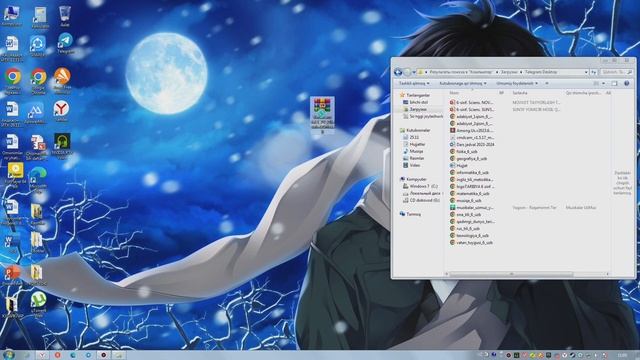This screenshot has width=640, height=360.
Task: Select matematika_6_uzb file in list
Action: point(470,193)
